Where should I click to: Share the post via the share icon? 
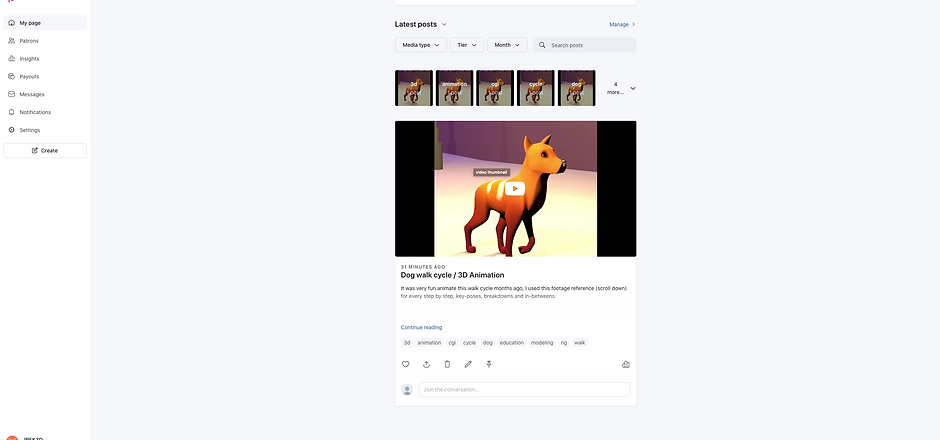pos(426,364)
